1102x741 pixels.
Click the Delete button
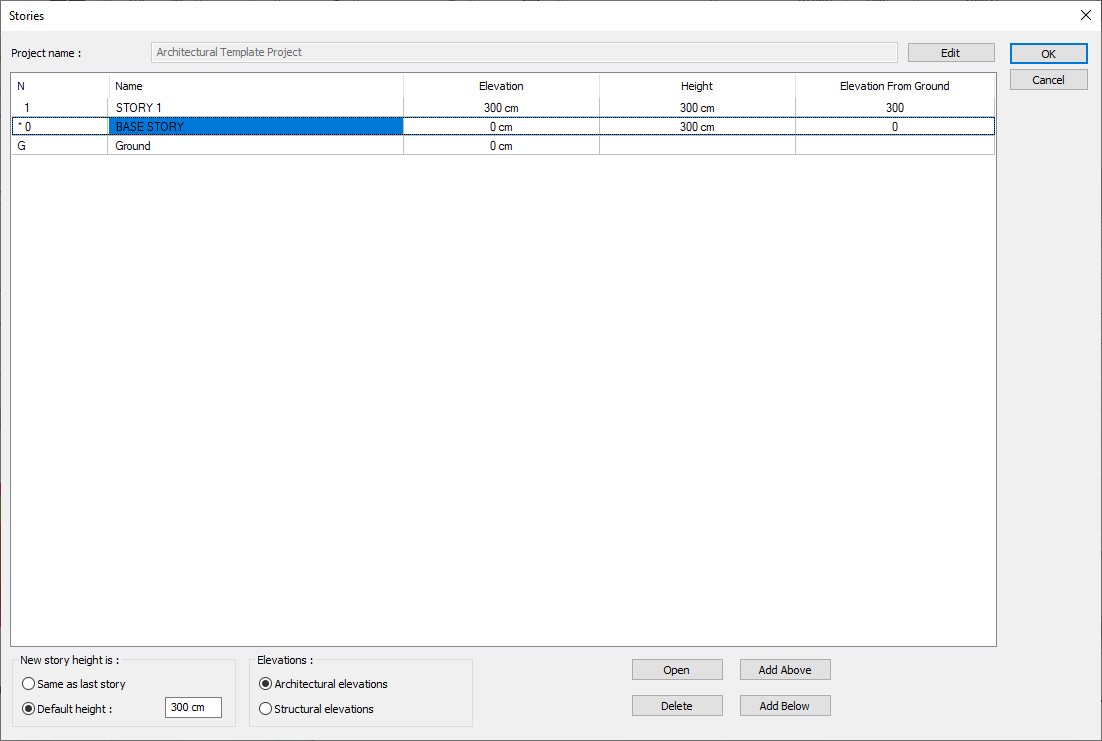pyautogui.click(x=677, y=706)
